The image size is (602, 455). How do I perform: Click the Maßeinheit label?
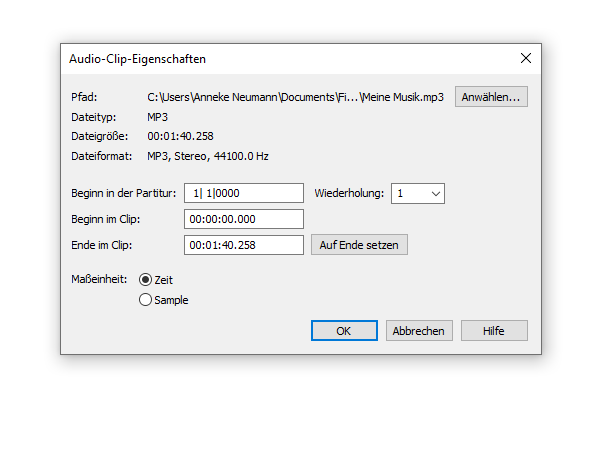click(99, 279)
